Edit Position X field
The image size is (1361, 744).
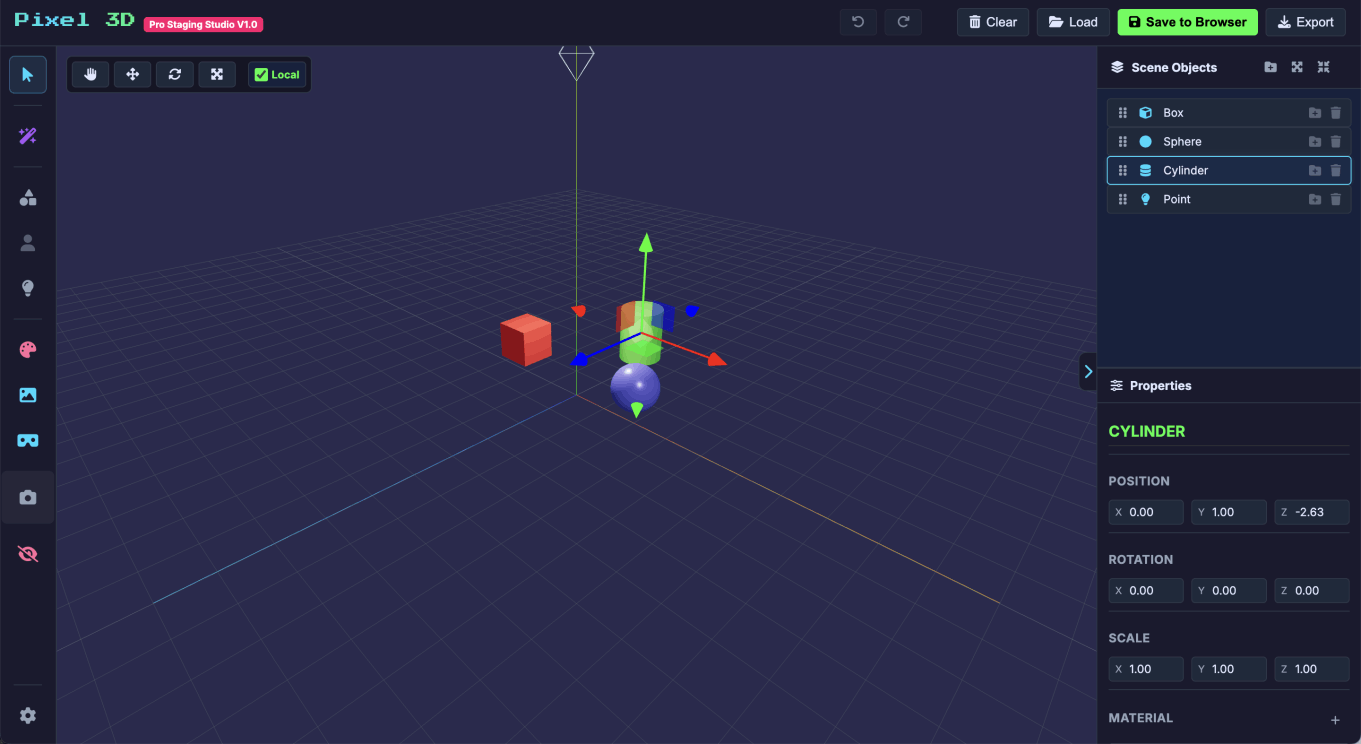[x=1146, y=512]
